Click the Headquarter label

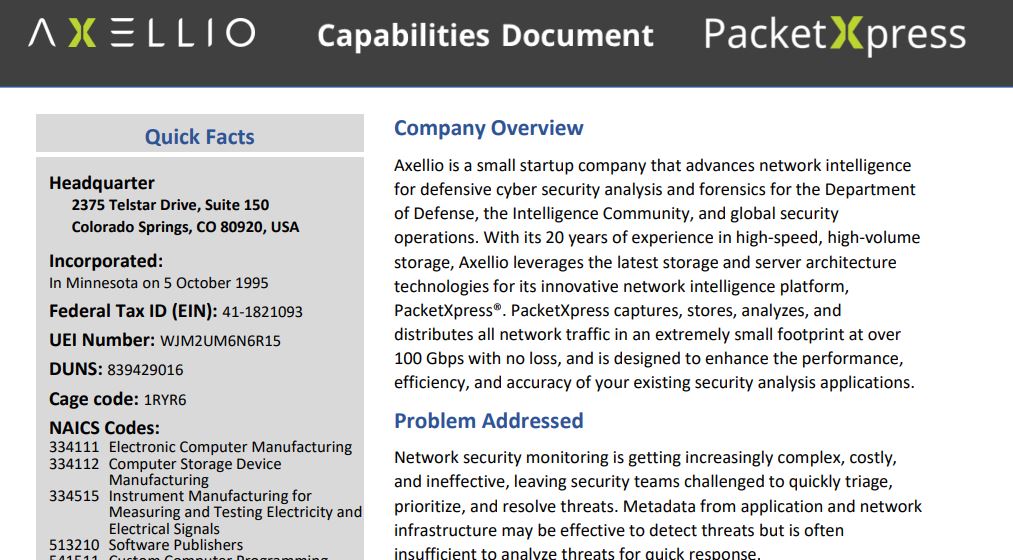coord(101,183)
